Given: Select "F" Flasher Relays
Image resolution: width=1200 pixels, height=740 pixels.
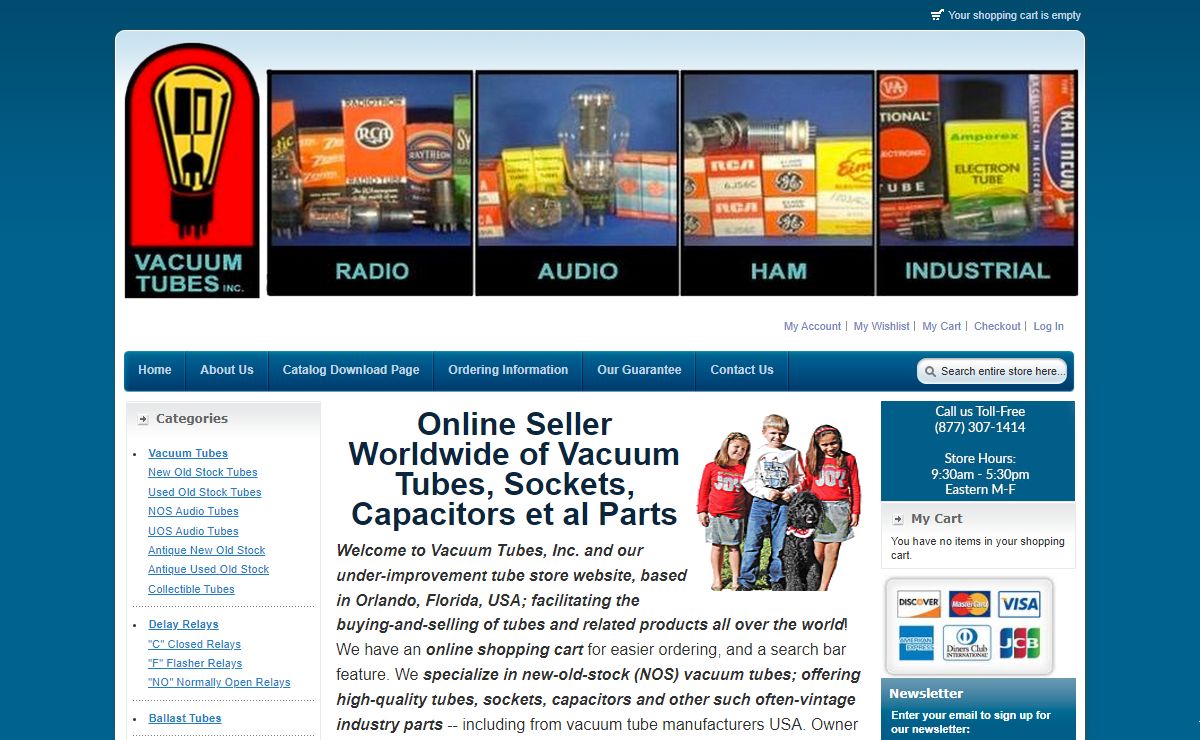Looking at the screenshot, I should coord(195,663).
